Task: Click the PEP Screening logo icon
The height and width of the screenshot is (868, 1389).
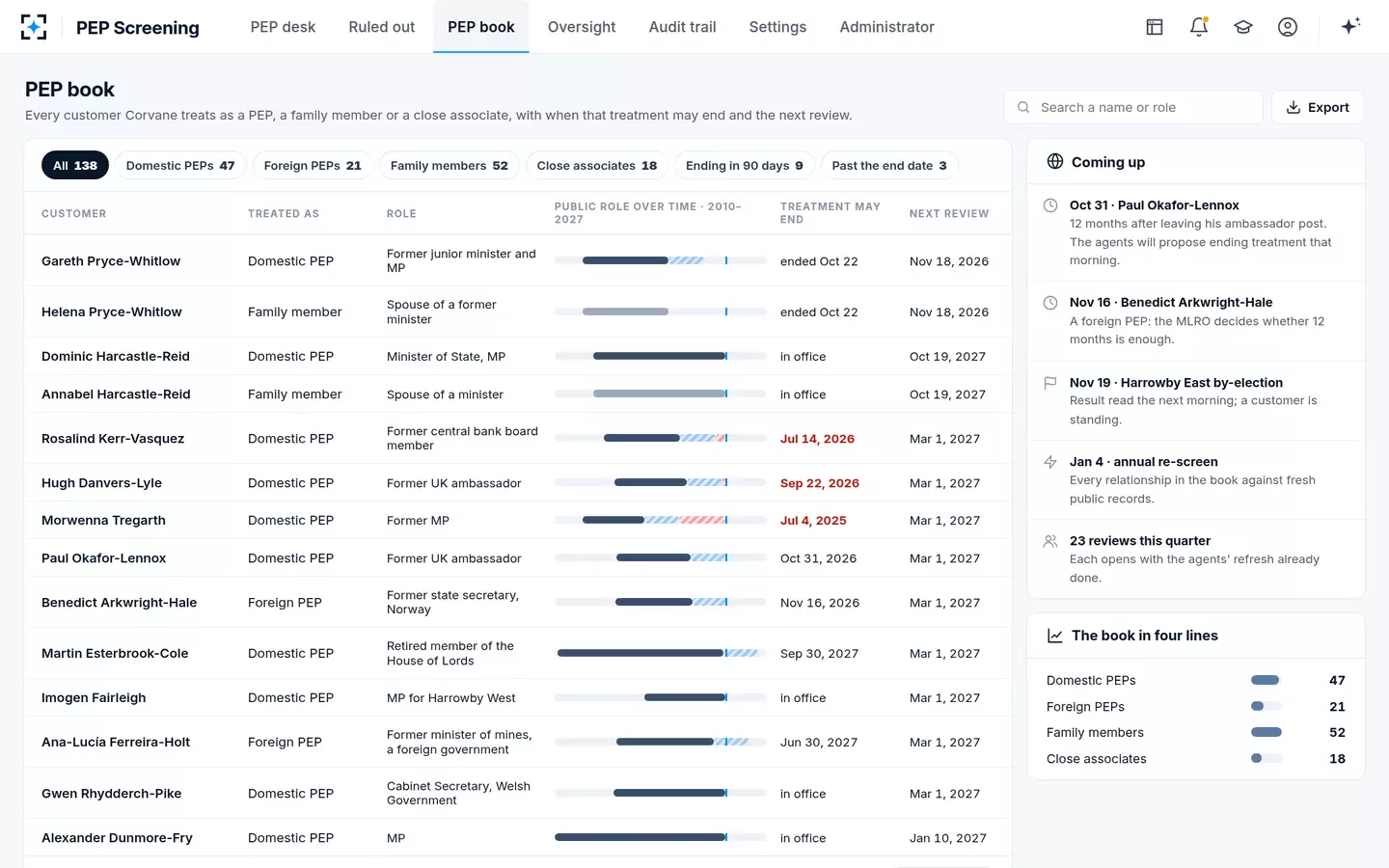Action: [x=34, y=27]
